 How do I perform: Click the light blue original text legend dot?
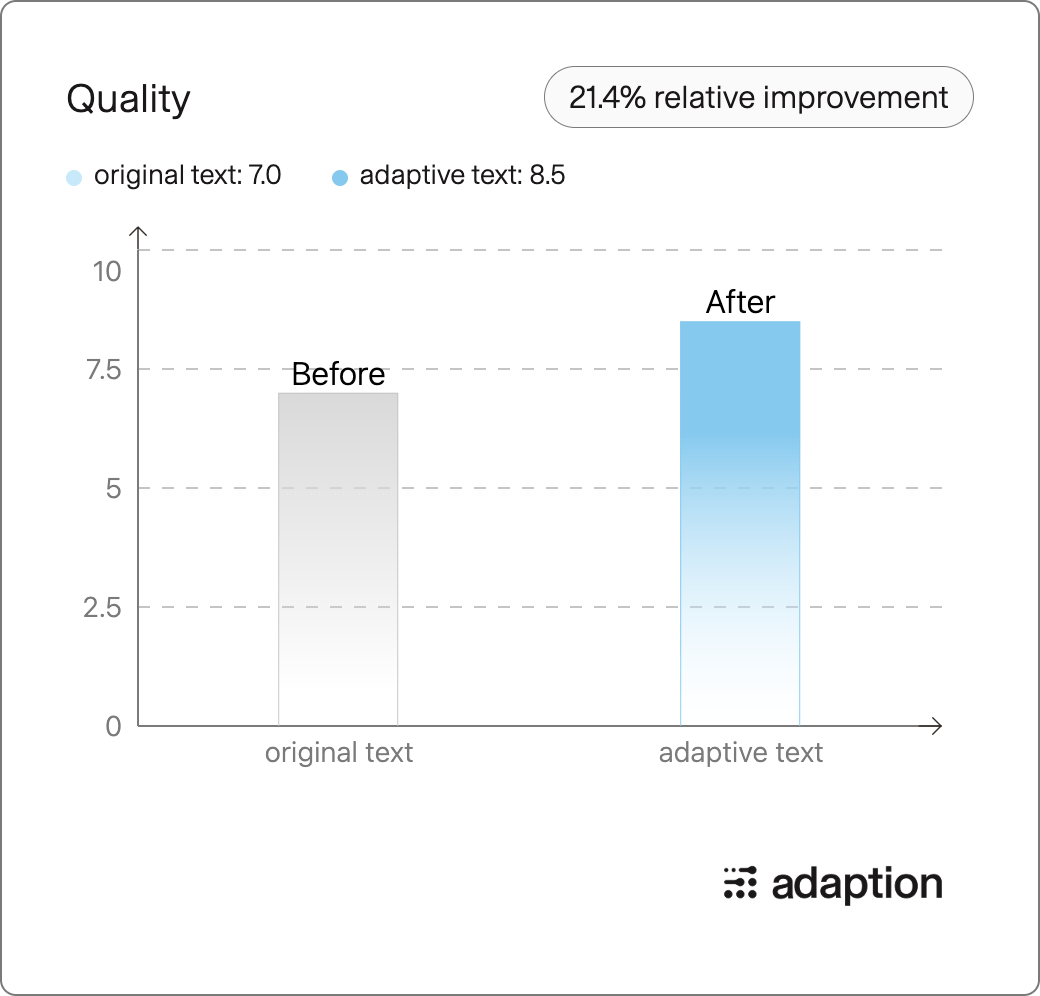pyautogui.click(x=74, y=177)
